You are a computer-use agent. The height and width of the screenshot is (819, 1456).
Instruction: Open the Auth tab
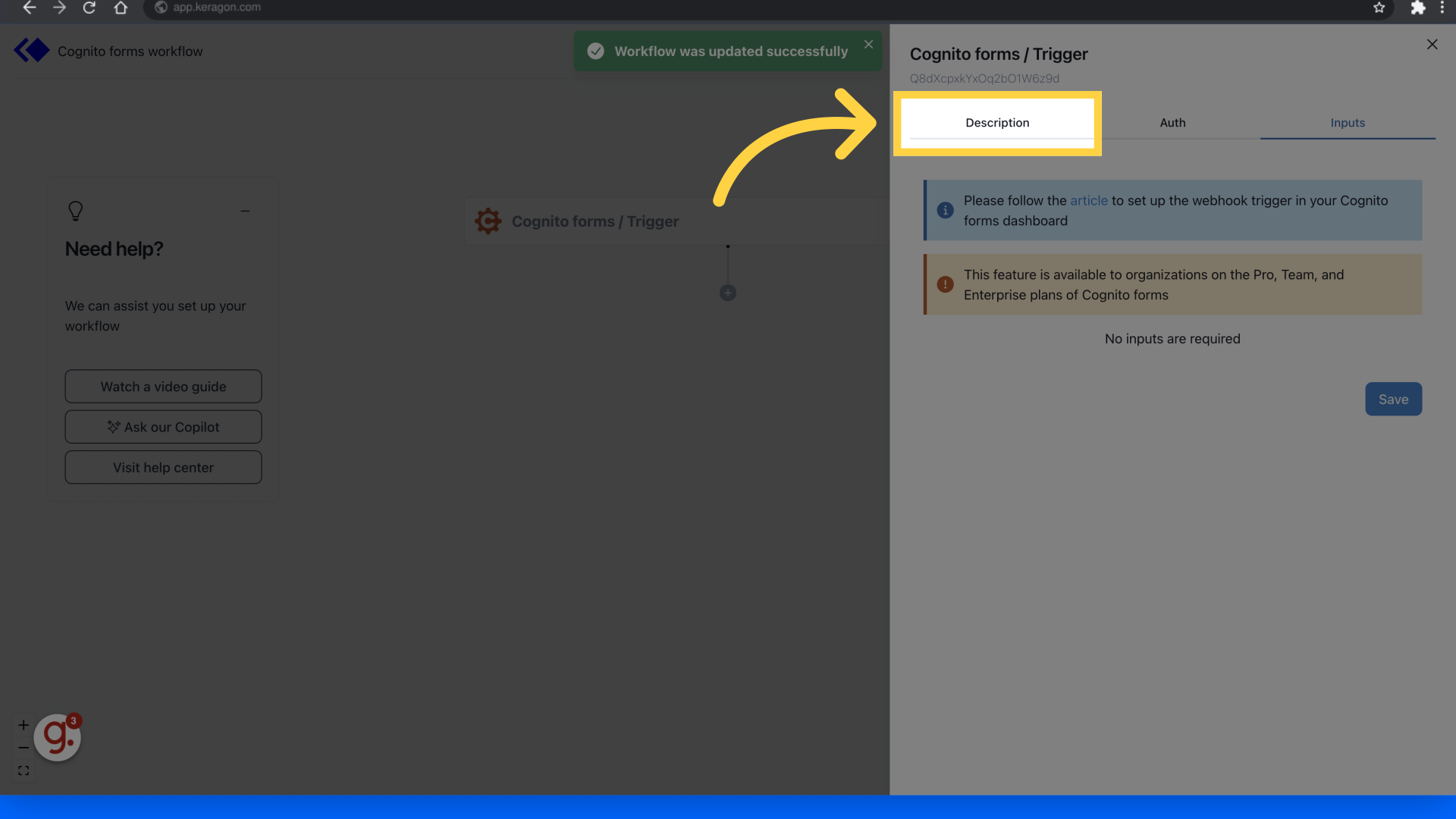pos(1172,122)
